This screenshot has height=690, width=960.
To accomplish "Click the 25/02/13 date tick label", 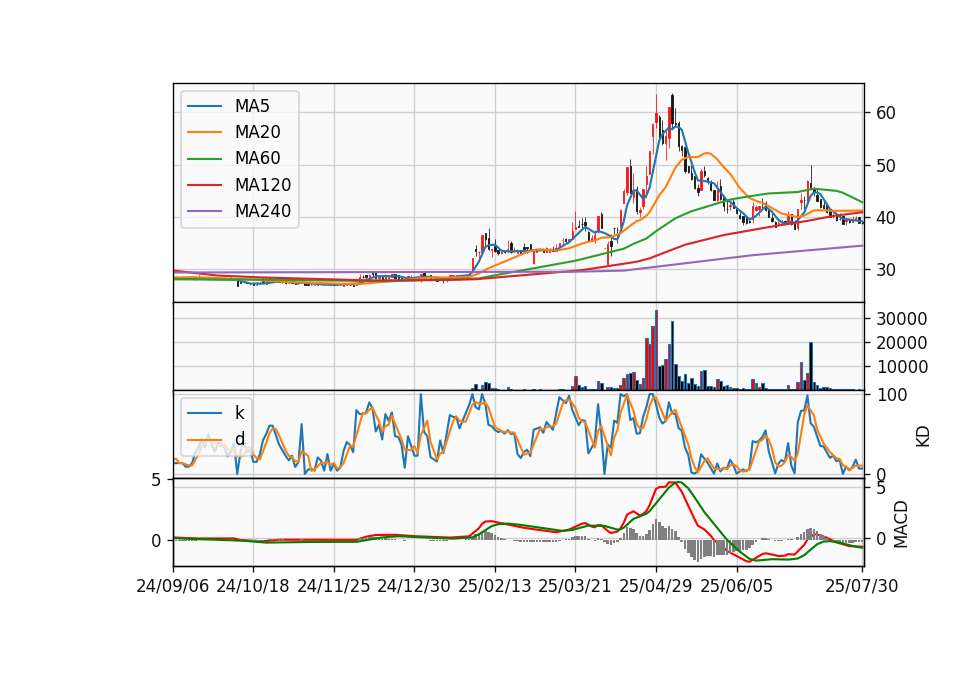I will pos(495,586).
